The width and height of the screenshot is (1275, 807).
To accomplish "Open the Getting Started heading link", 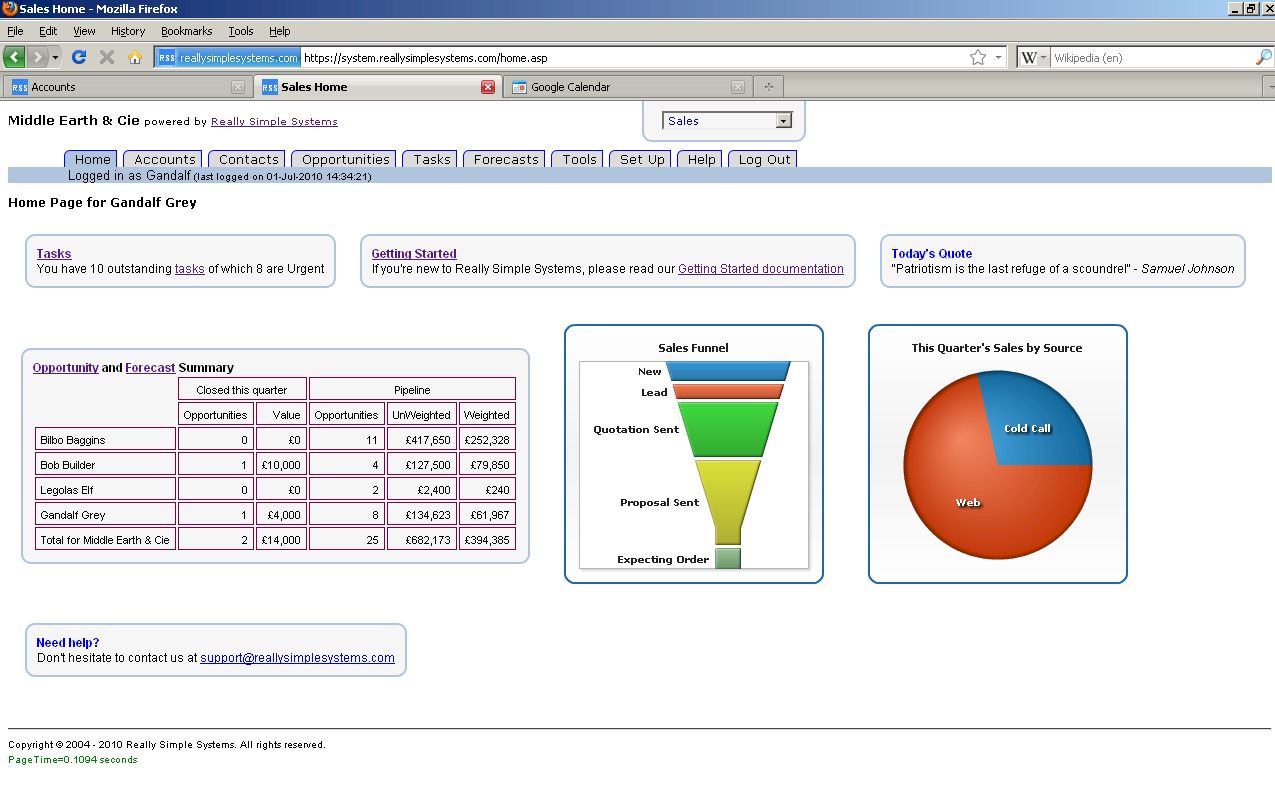I will tap(414, 254).
